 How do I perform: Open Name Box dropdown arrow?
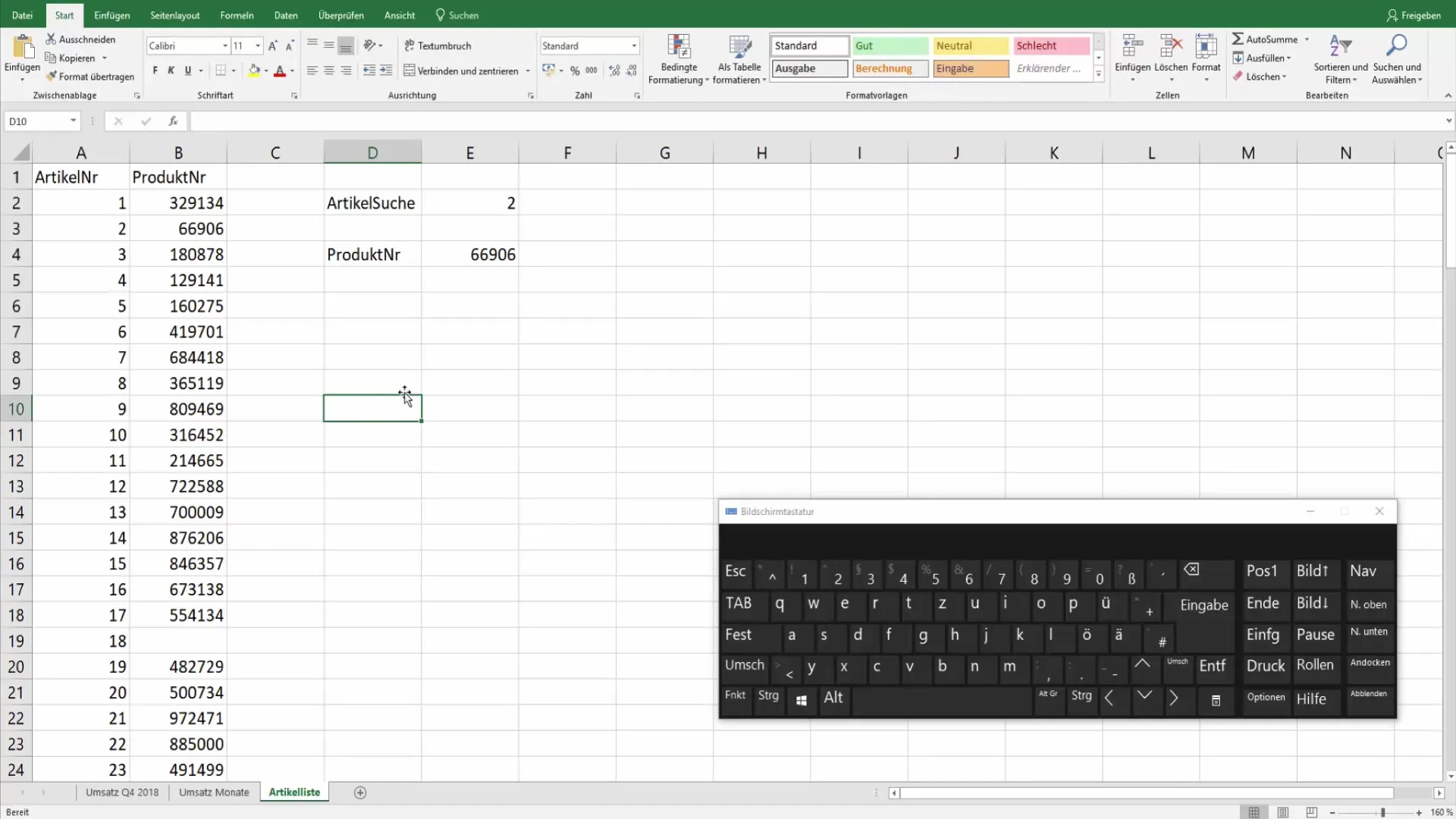[73, 121]
